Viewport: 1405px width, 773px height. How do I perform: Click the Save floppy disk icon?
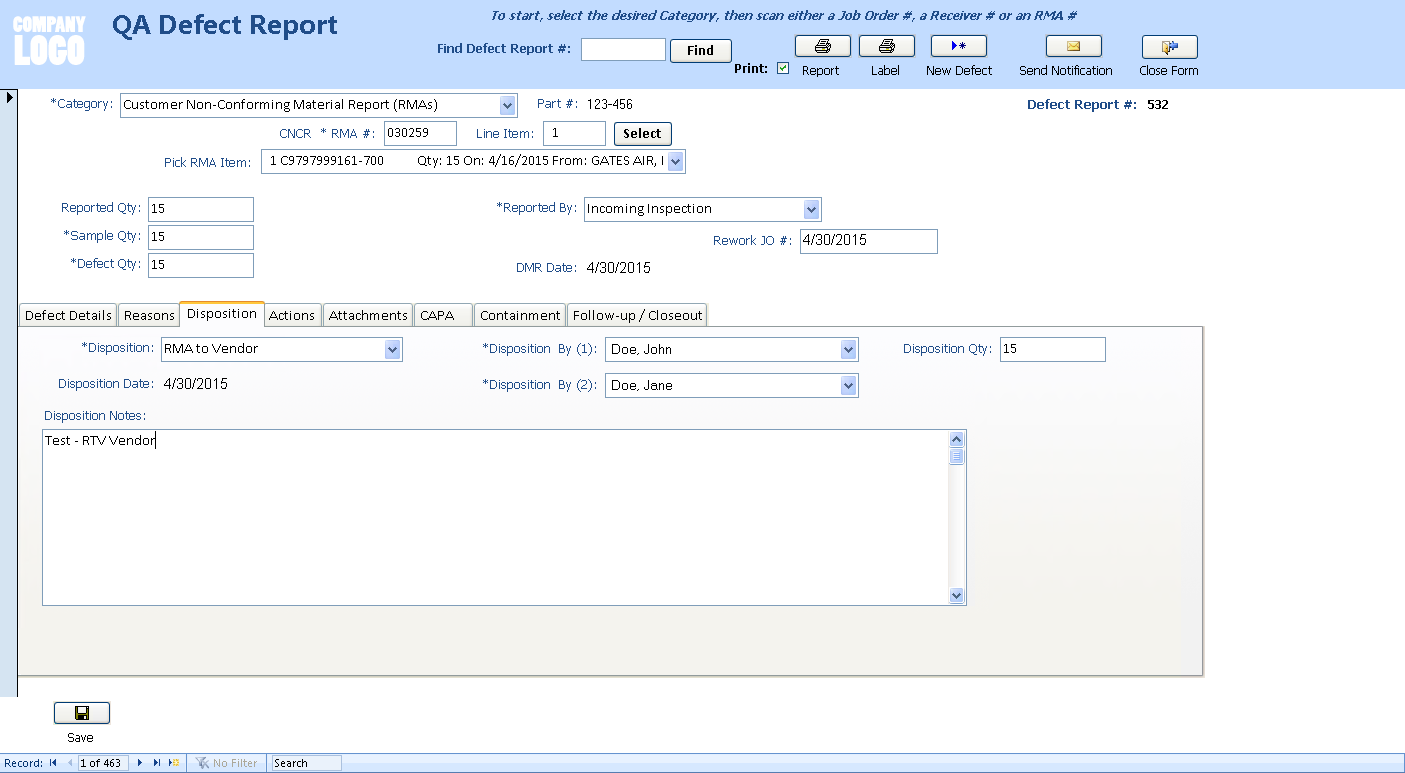pos(81,713)
